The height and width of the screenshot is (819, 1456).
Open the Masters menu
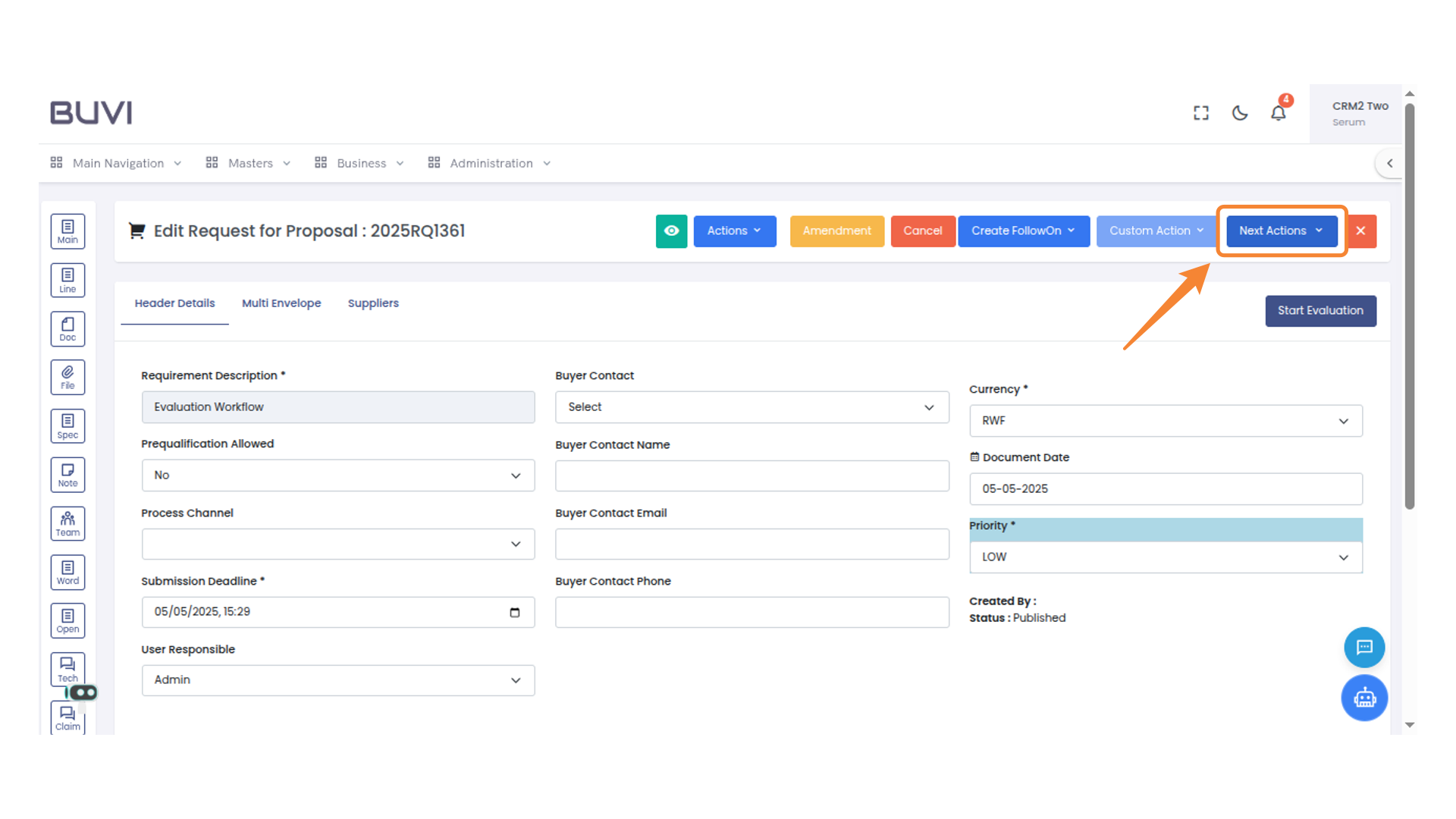(249, 163)
